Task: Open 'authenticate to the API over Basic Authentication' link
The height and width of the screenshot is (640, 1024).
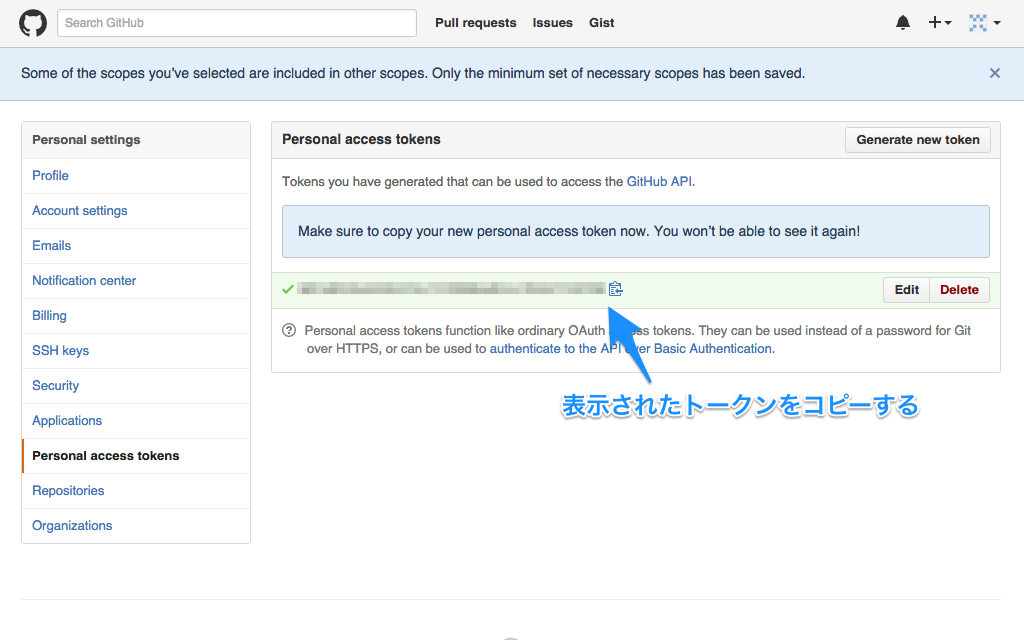Action: coord(631,349)
